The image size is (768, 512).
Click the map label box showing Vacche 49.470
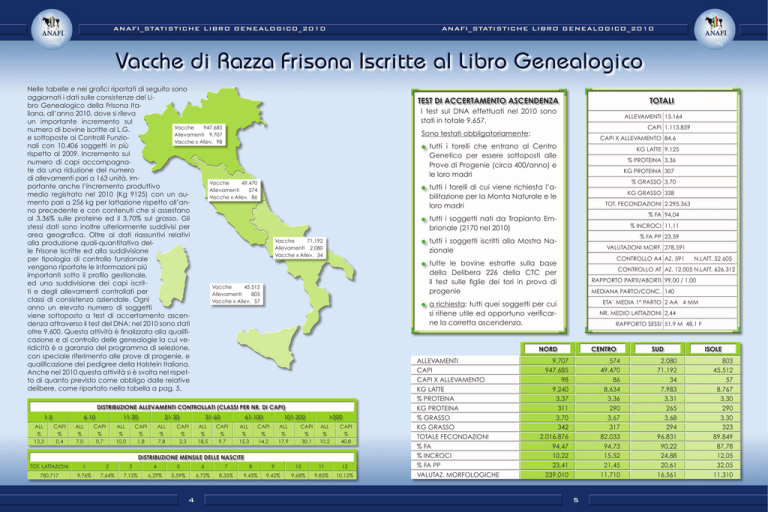[233, 190]
